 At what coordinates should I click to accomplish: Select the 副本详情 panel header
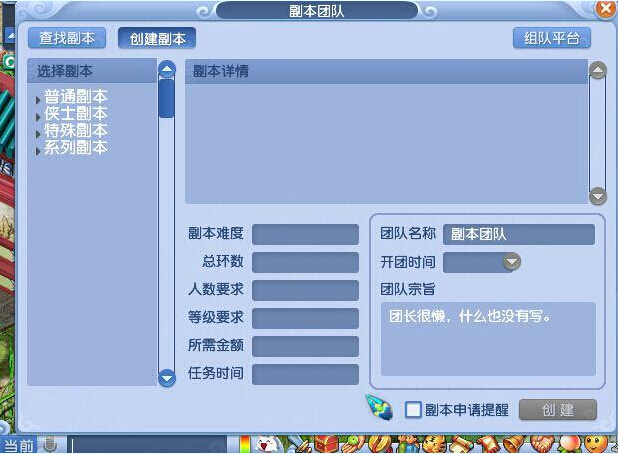[x=386, y=71]
